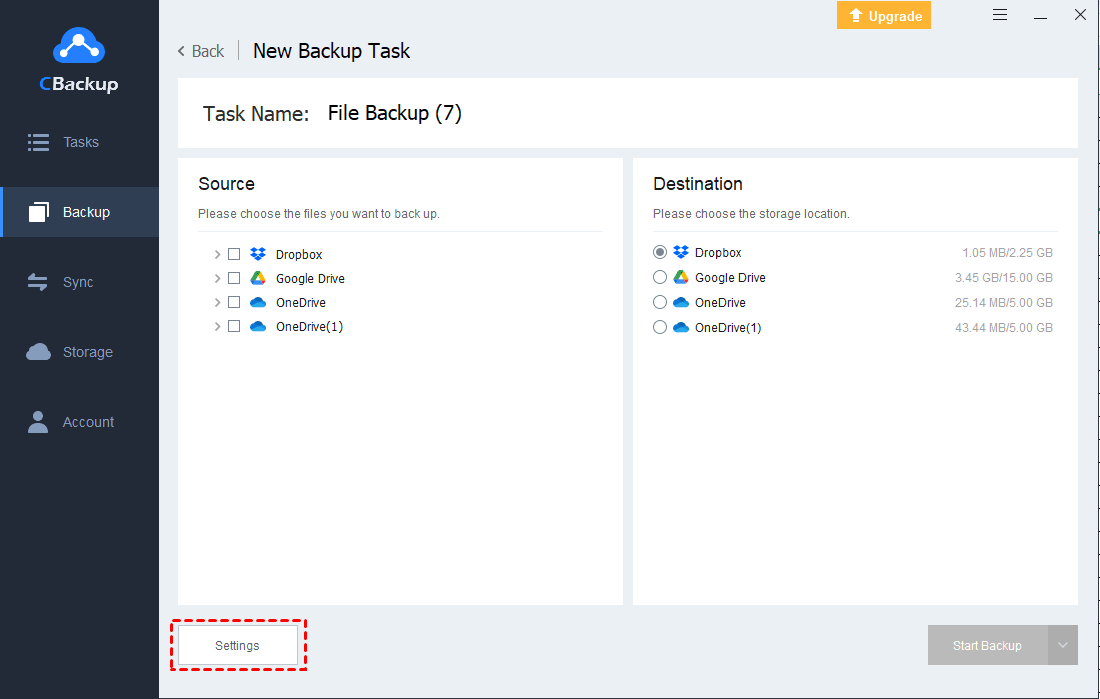Click the hamburger menu icon in title bar

click(1000, 15)
